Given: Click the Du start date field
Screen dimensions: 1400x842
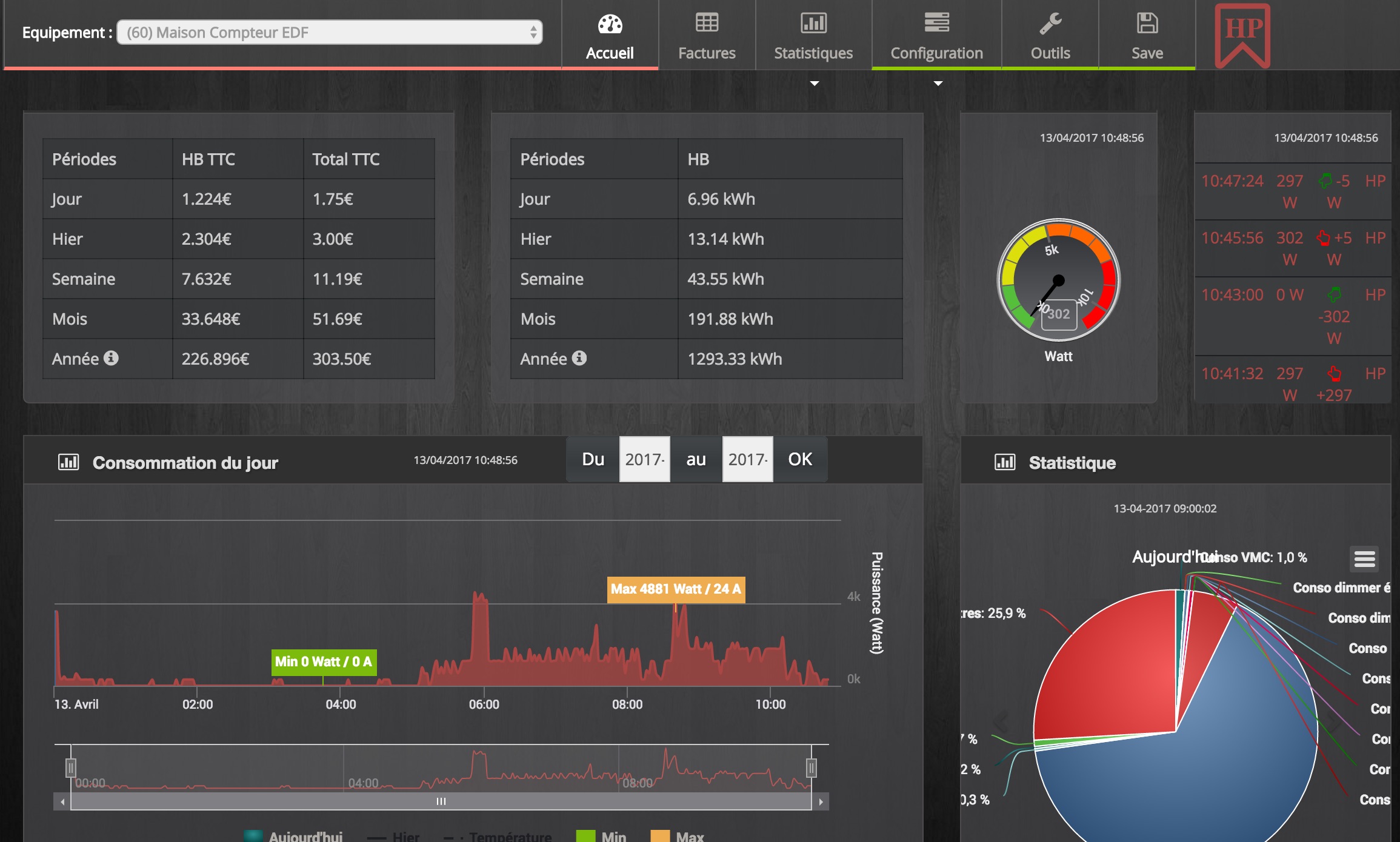Looking at the screenshot, I should point(644,459).
